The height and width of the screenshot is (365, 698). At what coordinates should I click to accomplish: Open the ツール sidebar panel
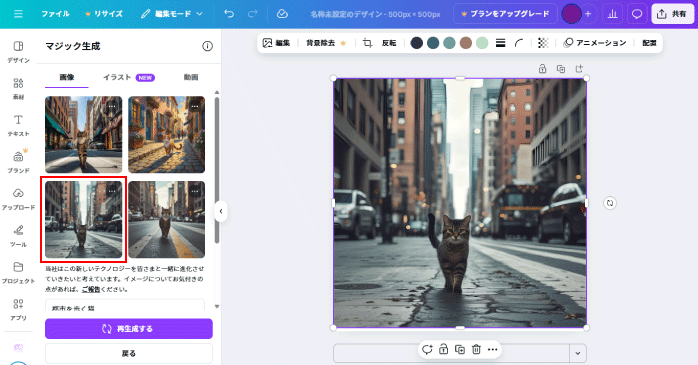(x=18, y=236)
